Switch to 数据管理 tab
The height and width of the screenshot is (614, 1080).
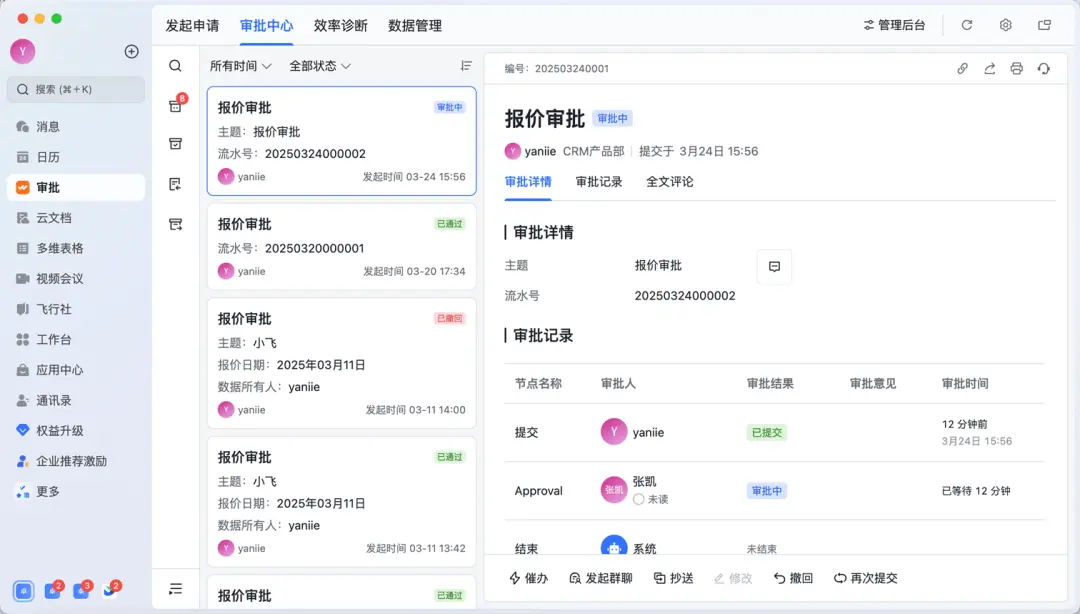415,25
